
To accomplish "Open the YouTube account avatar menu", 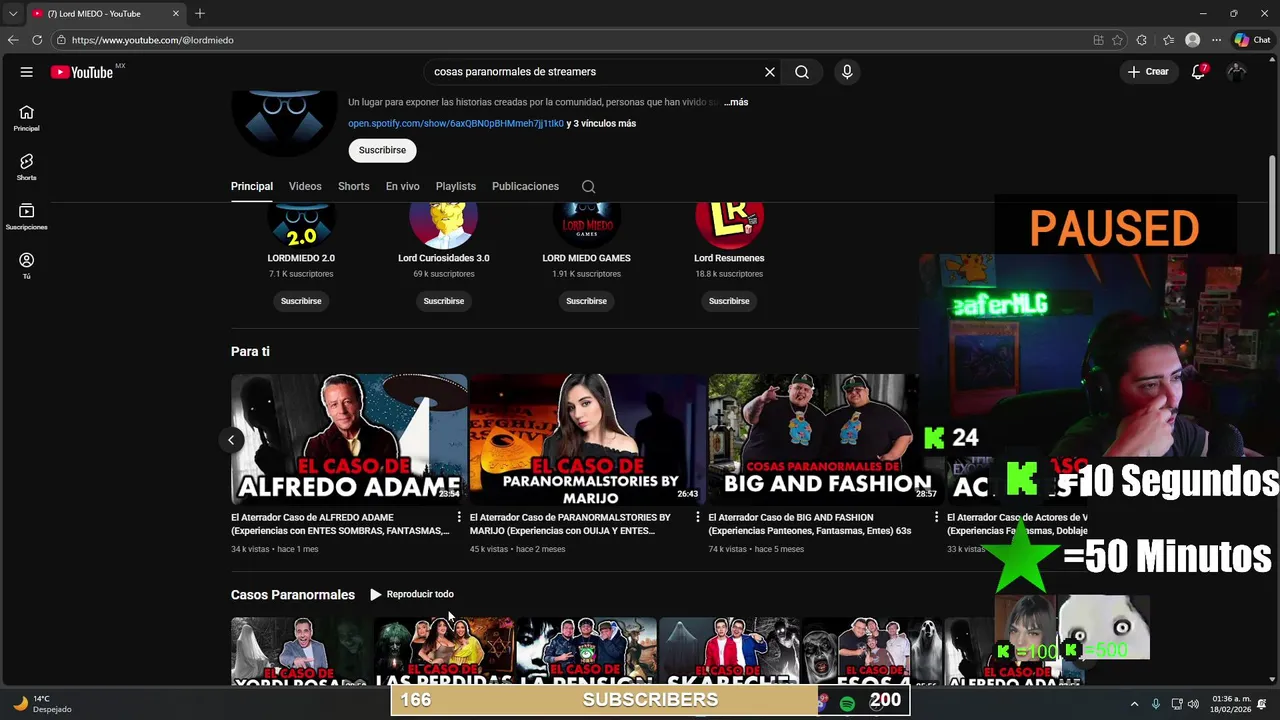I will (x=1237, y=72).
